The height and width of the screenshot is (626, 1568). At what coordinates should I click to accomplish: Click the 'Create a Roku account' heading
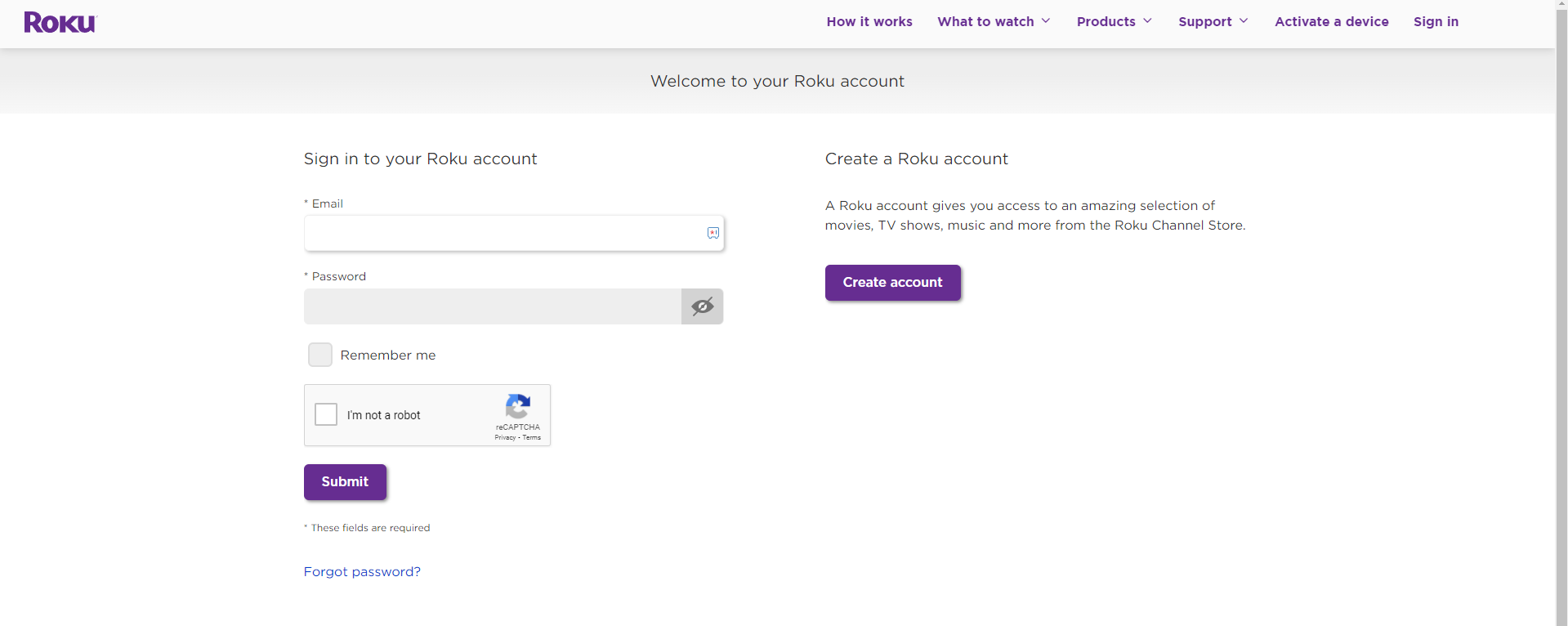pyautogui.click(x=917, y=159)
